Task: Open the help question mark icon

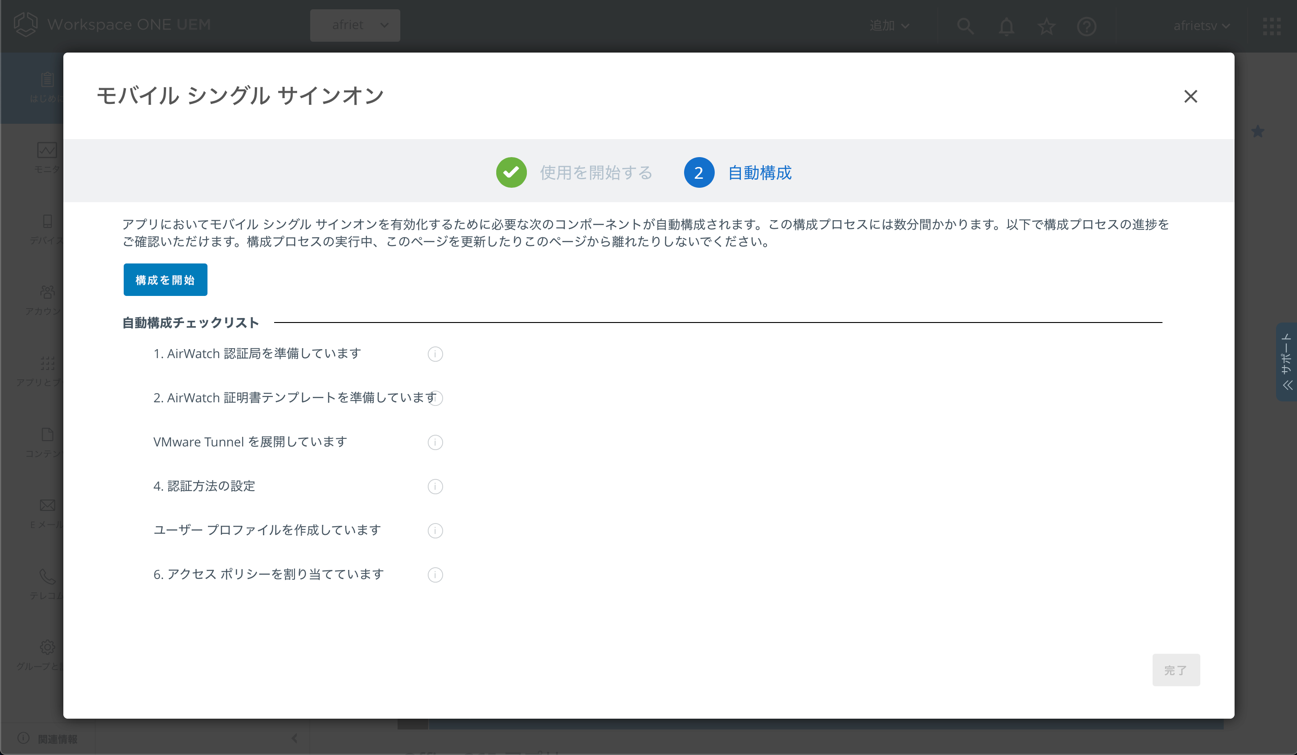Action: coord(1087,26)
